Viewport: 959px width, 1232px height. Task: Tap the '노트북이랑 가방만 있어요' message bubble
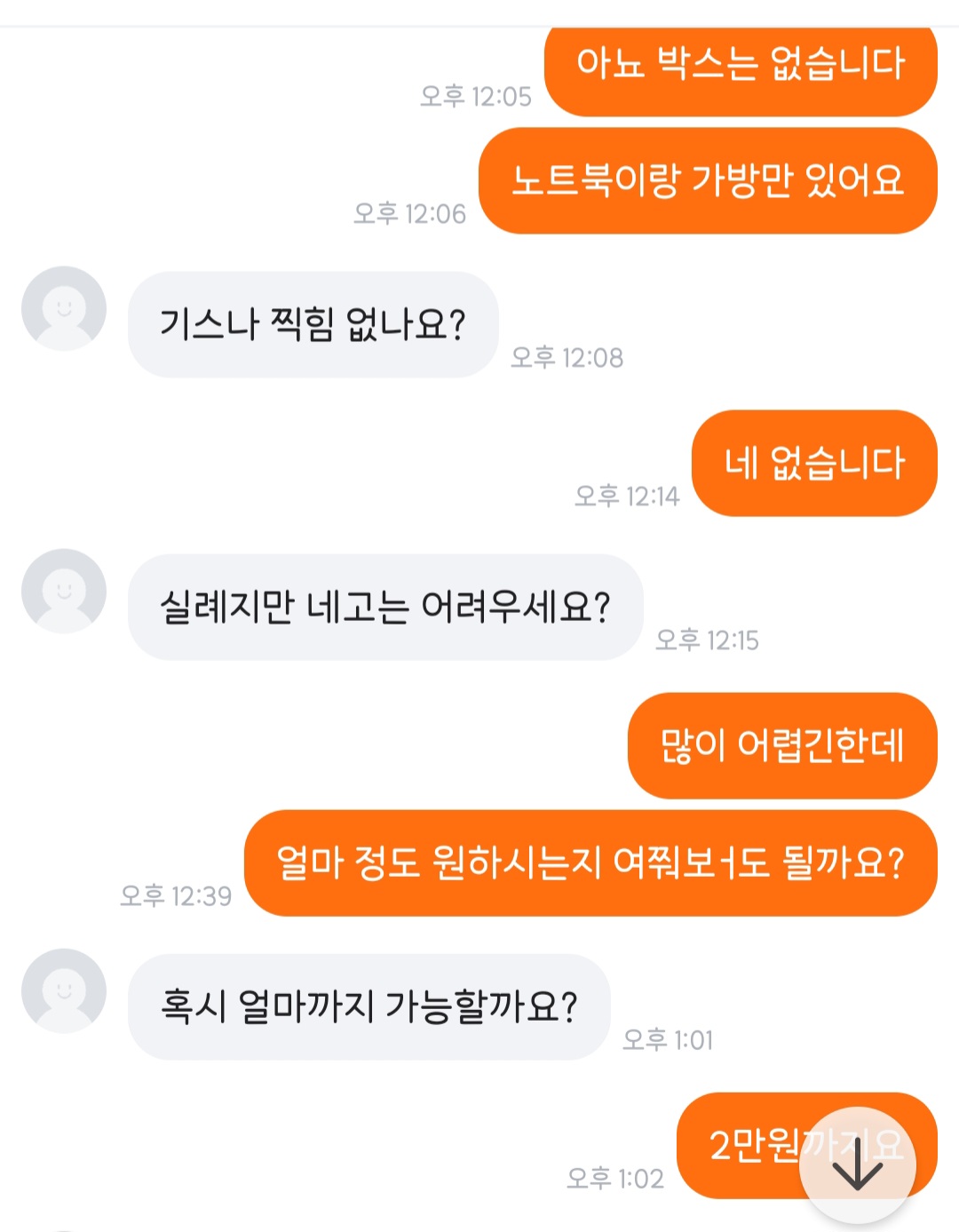coord(708,180)
